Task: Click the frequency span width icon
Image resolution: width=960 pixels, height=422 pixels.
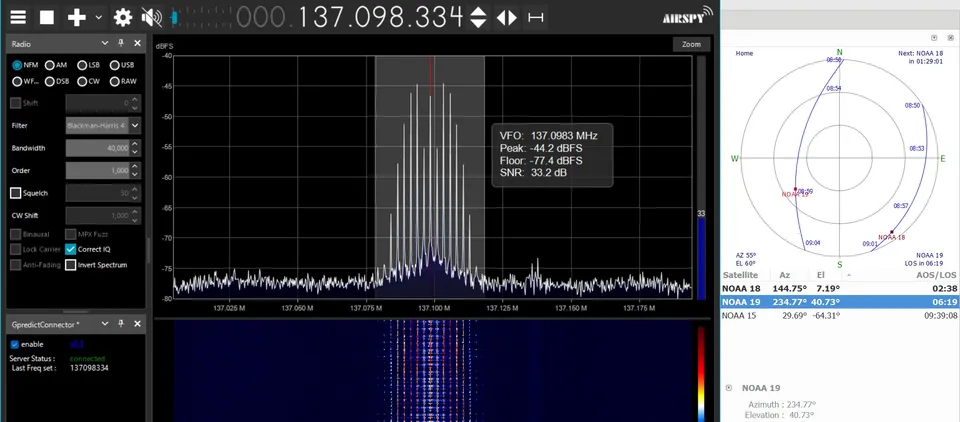Action: tap(536, 17)
